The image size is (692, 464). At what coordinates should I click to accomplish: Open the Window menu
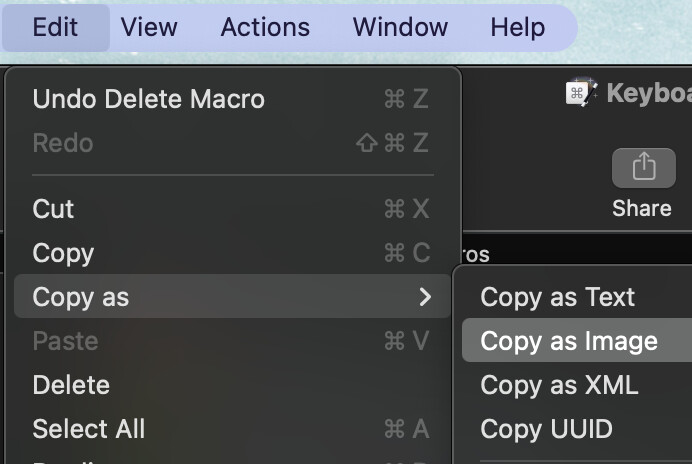[x=400, y=27]
